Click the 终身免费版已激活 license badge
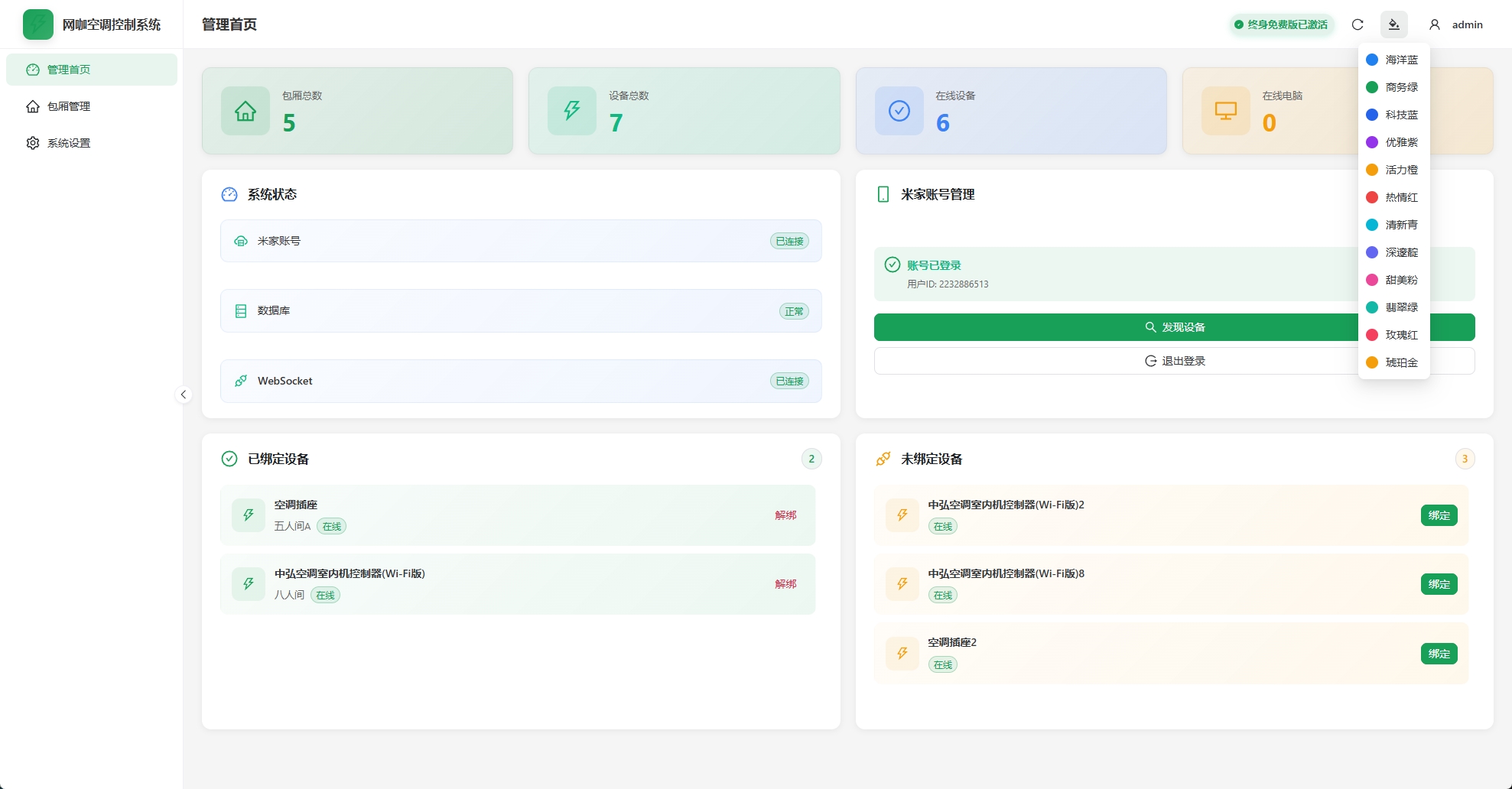 pos(1281,24)
